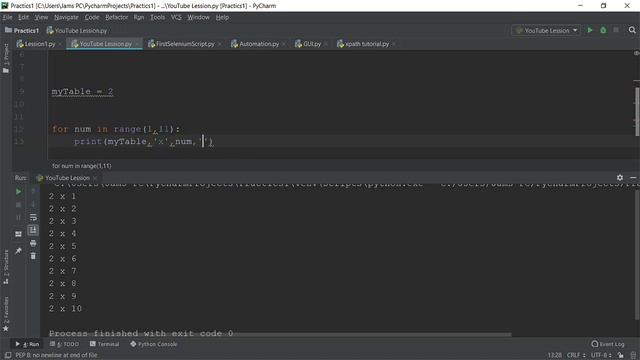Open the Refactor menu

point(116,17)
